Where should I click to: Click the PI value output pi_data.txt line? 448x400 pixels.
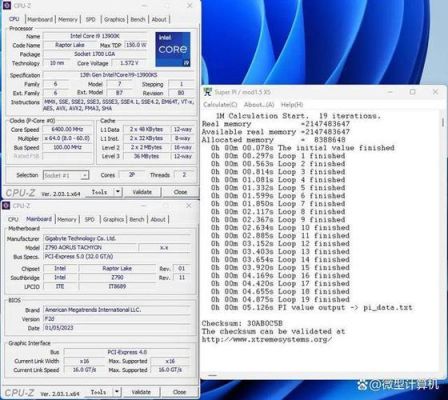311,307
